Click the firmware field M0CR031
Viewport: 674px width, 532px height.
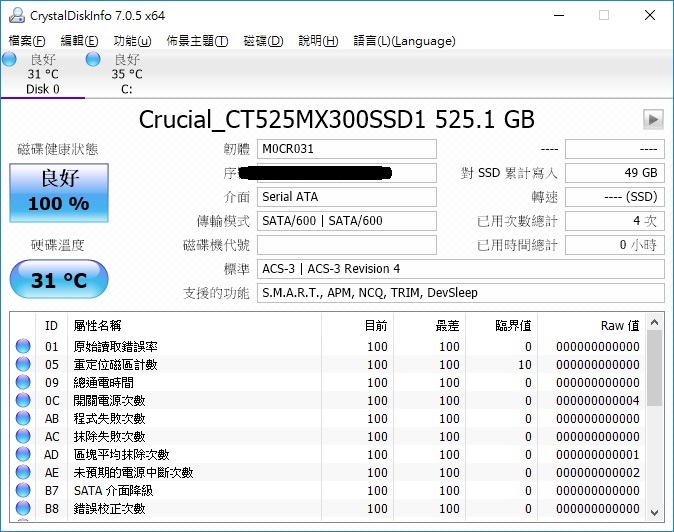point(347,149)
